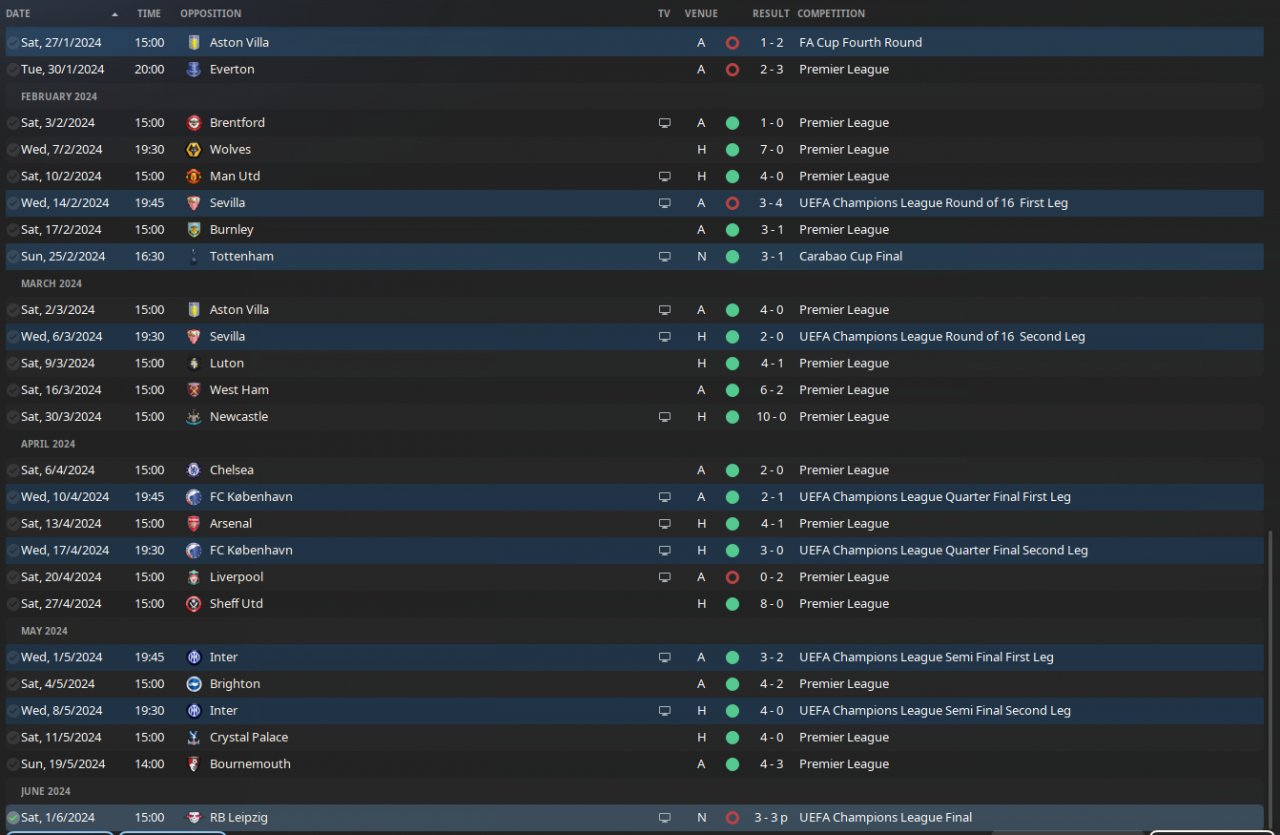Click the Date column sort arrow
The height and width of the screenshot is (835, 1280).
114,14
